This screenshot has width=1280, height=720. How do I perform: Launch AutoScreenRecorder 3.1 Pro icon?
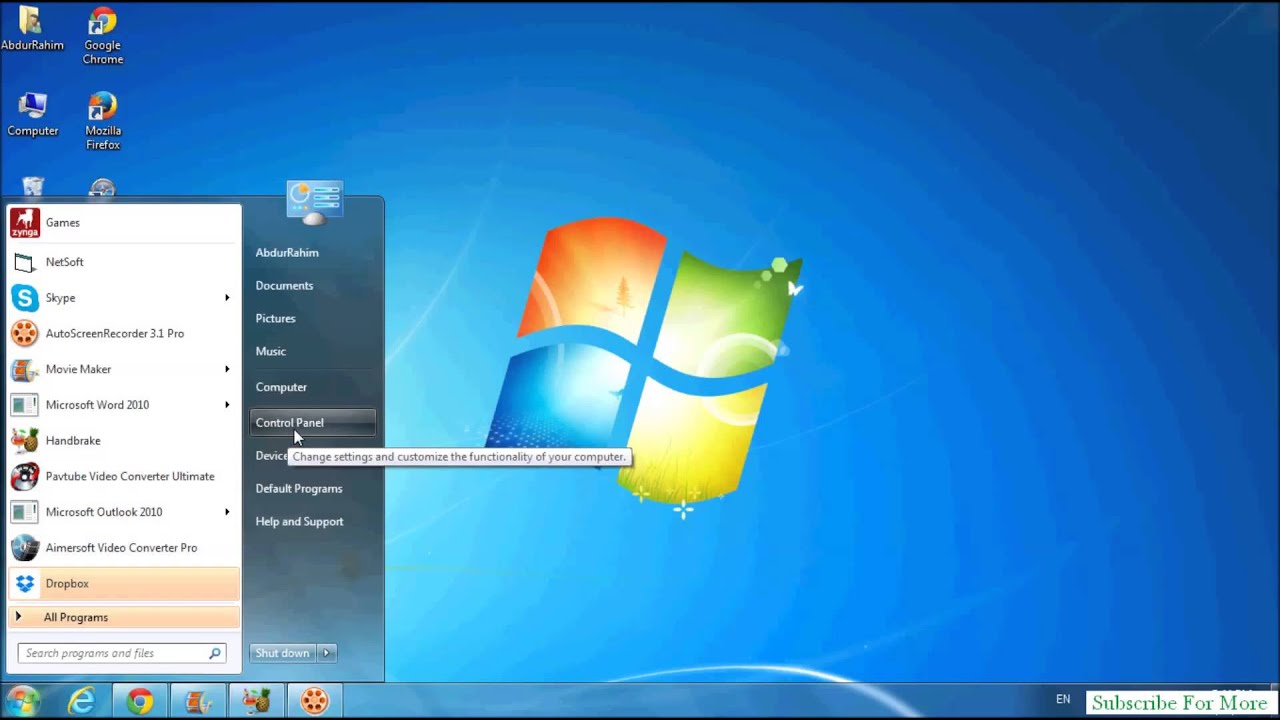[x=25, y=334]
